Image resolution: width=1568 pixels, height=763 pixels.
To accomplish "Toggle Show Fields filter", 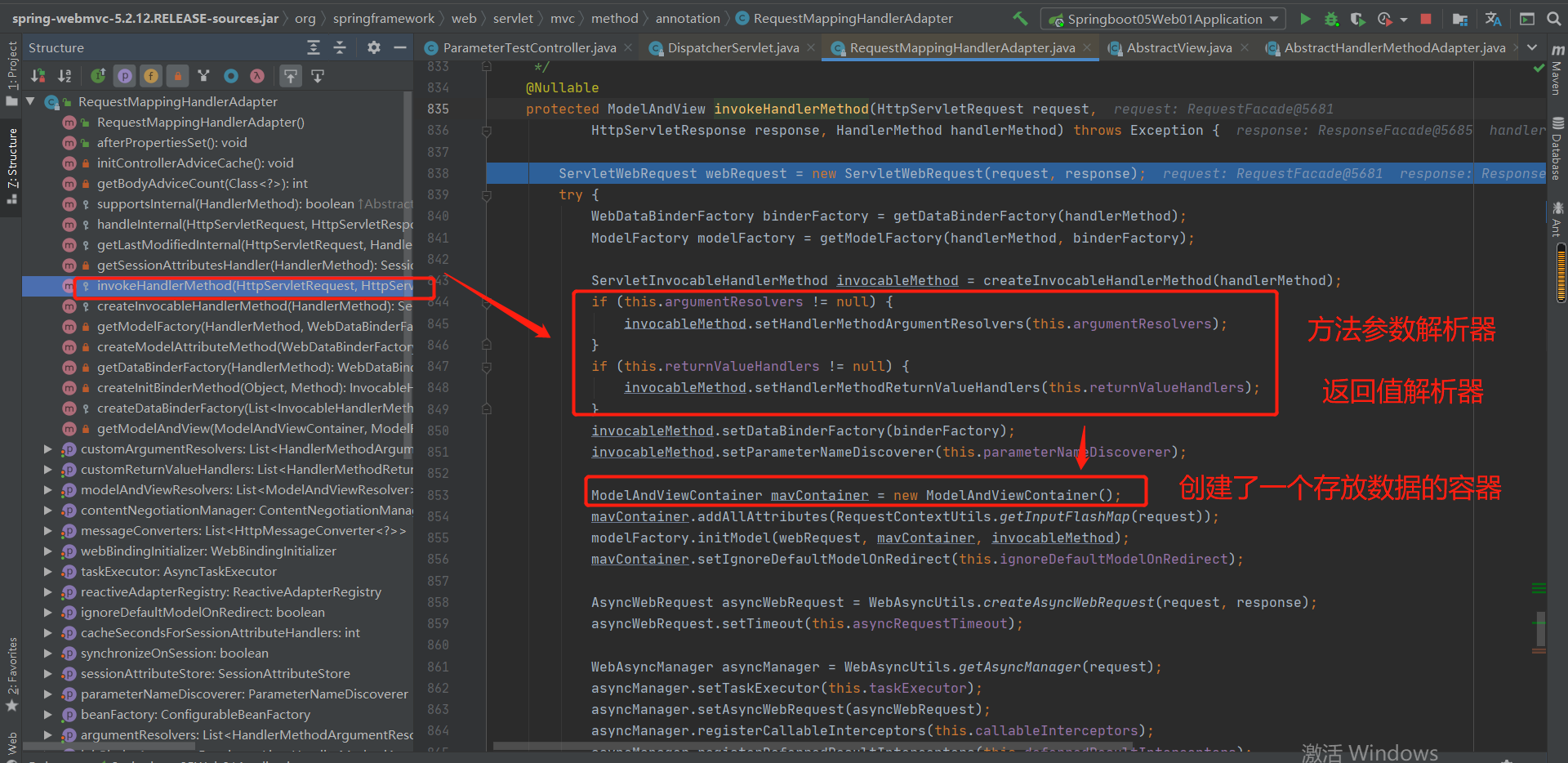I will click(151, 76).
